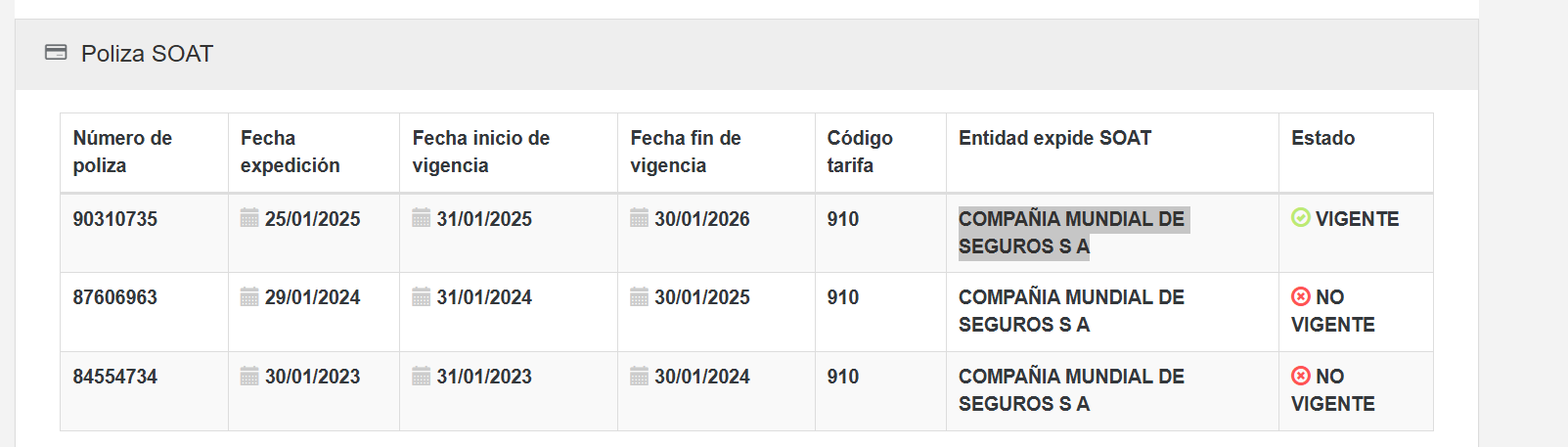1568x447 pixels.
Task: Click policy number 84554734
Action: pos(115,377)
